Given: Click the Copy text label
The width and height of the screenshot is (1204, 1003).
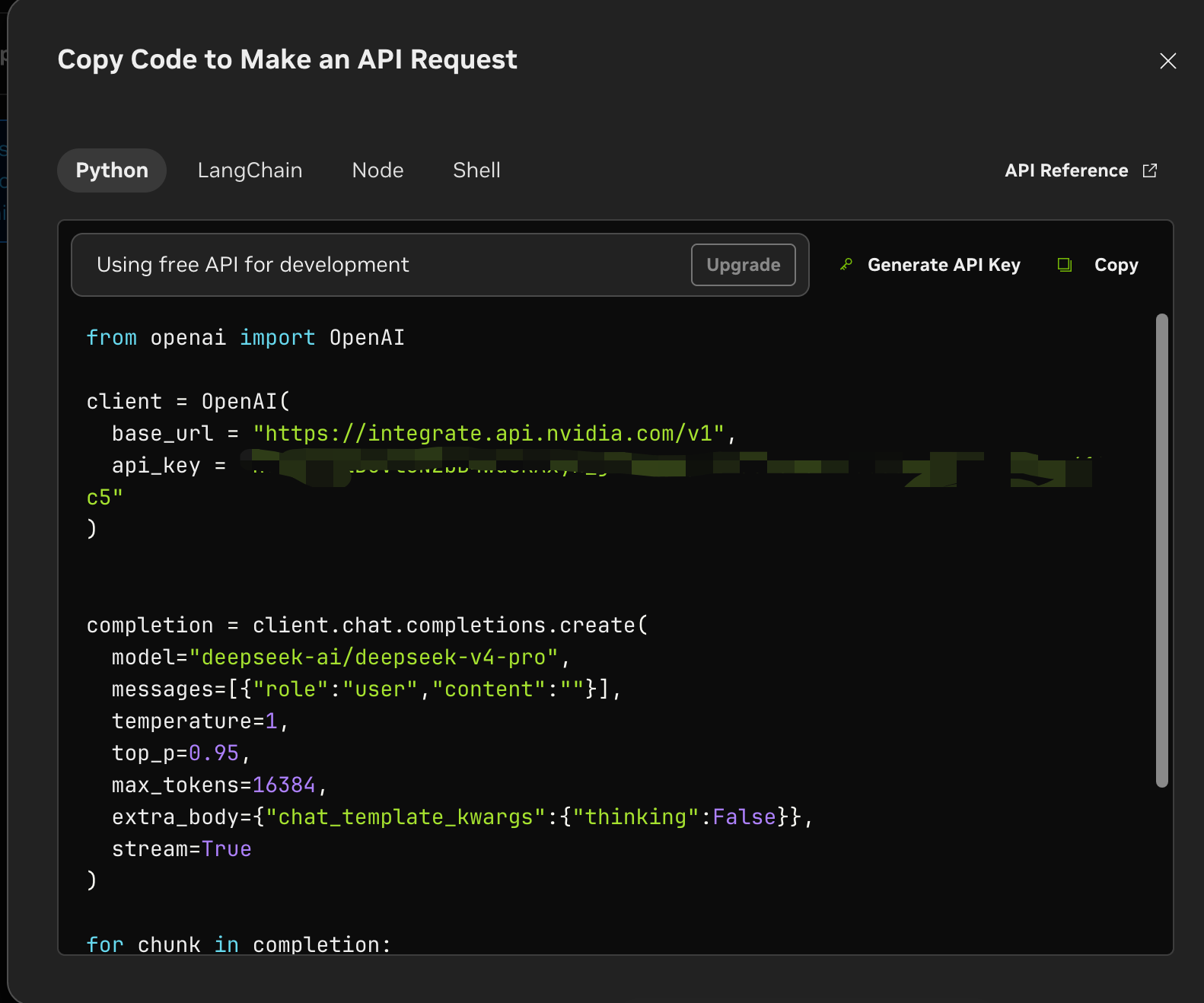Looking at the screenshot, I should (x=1116, y=265).
